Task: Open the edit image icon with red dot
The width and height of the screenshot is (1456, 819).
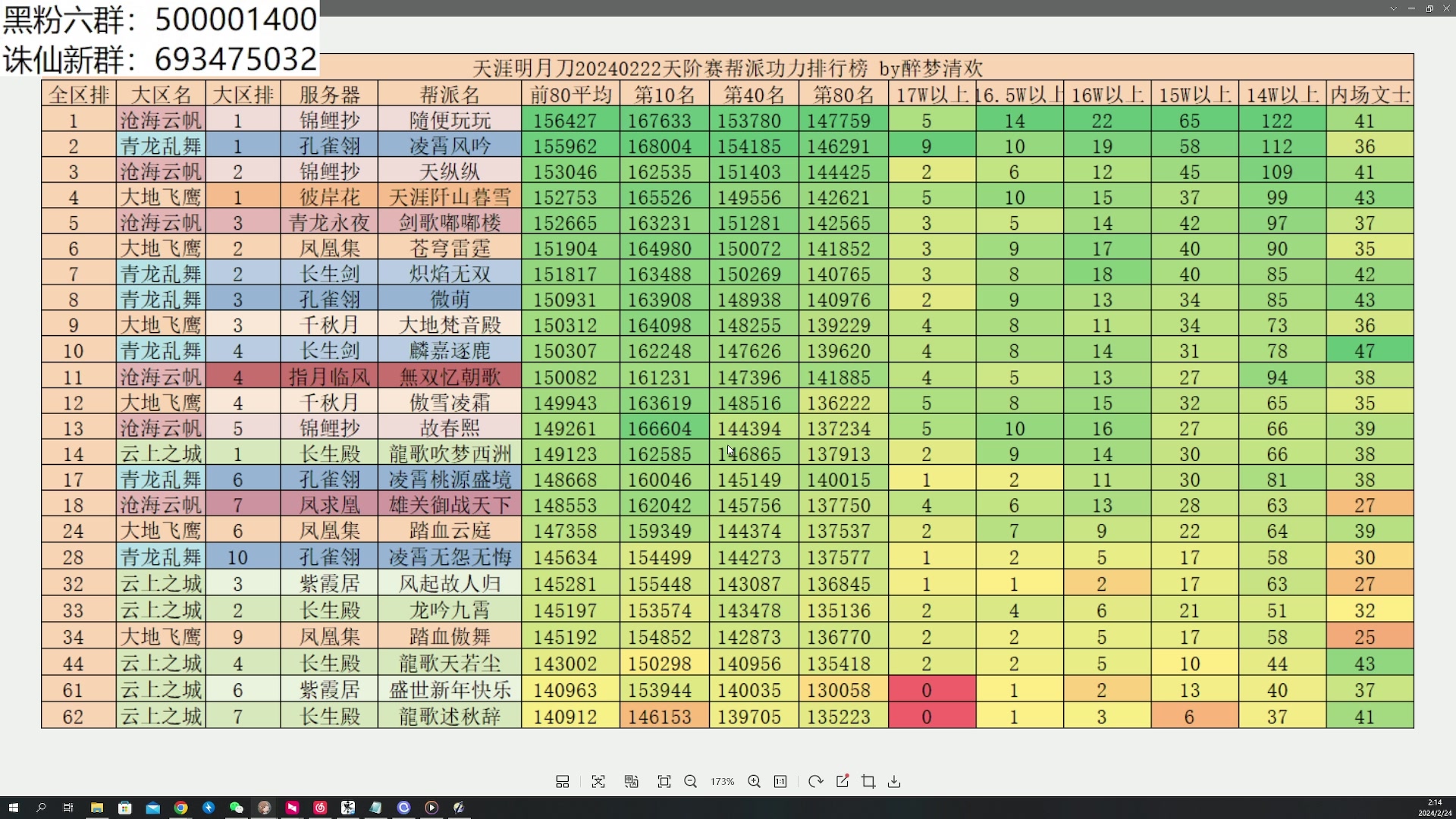Action: point(843,782)
